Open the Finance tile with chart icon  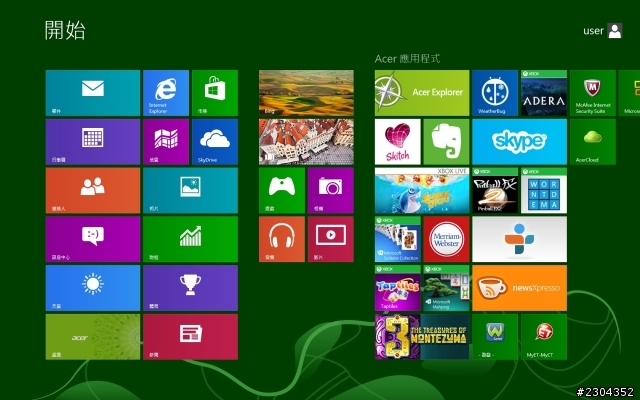(190, 239)
